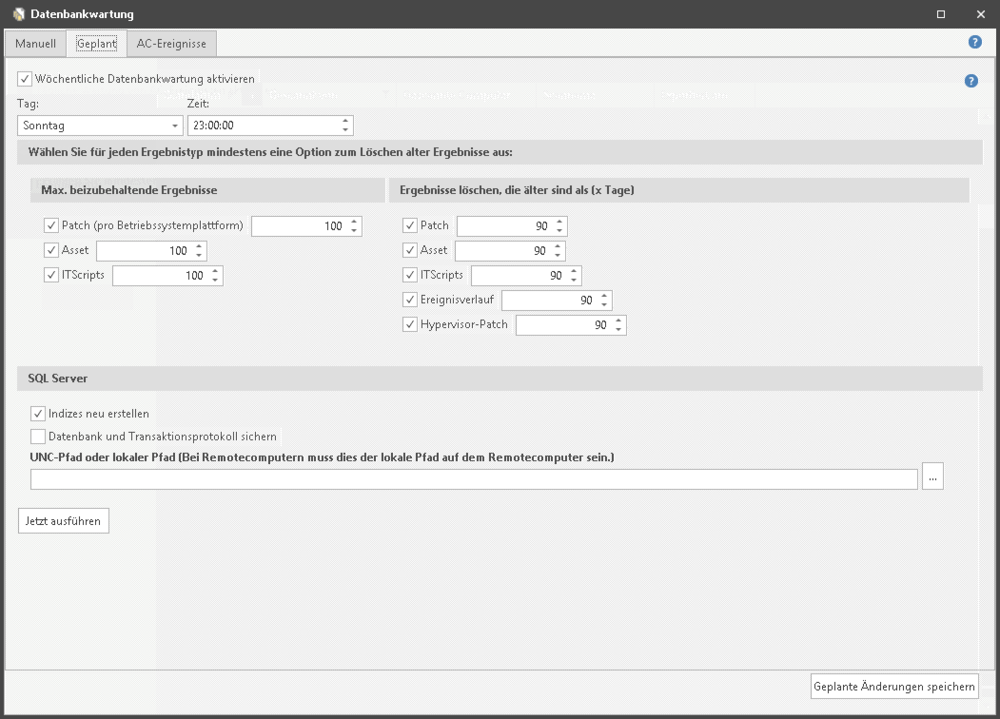Increase Hypervisor-Patch days with up arrow
This screenshot has width=1000, height=719.
[619, 320]
